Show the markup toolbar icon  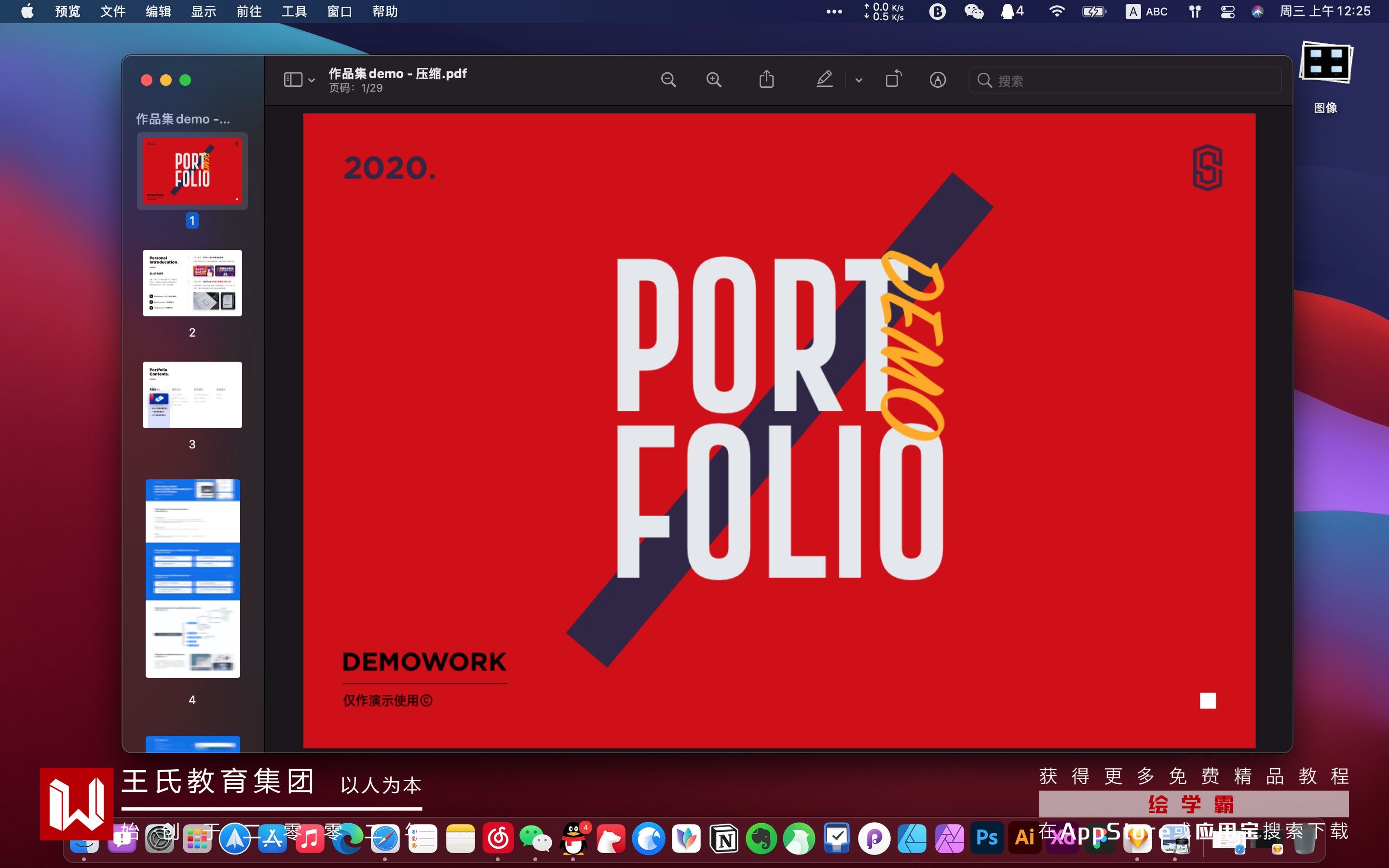(x=937, y=80)
